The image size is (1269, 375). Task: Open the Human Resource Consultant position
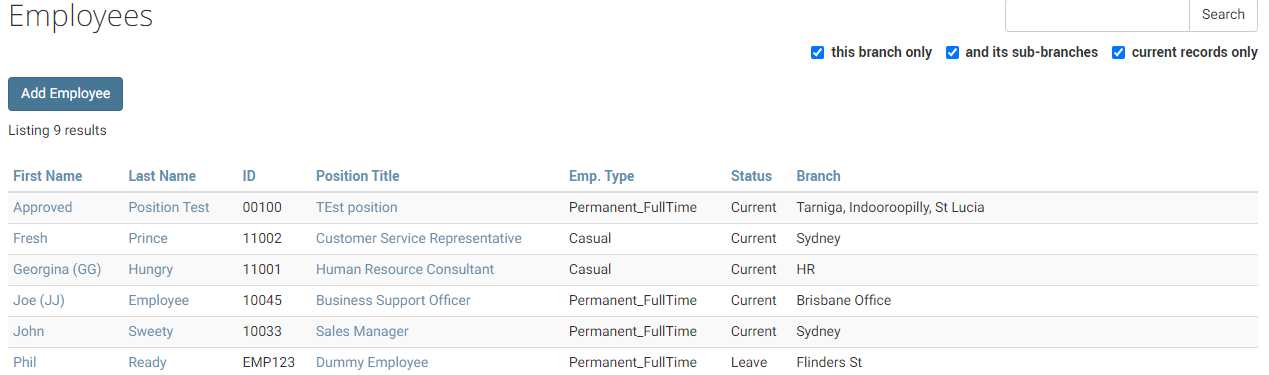405,269
